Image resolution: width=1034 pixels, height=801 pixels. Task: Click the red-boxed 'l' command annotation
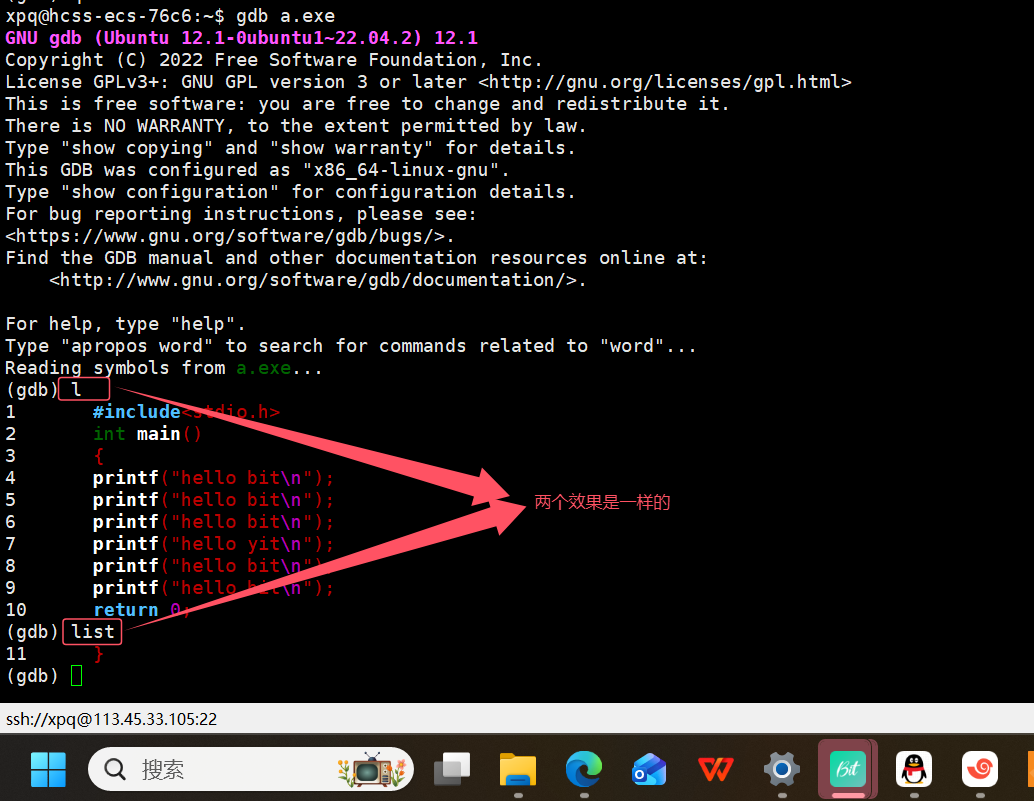click(x=84, y=389)
